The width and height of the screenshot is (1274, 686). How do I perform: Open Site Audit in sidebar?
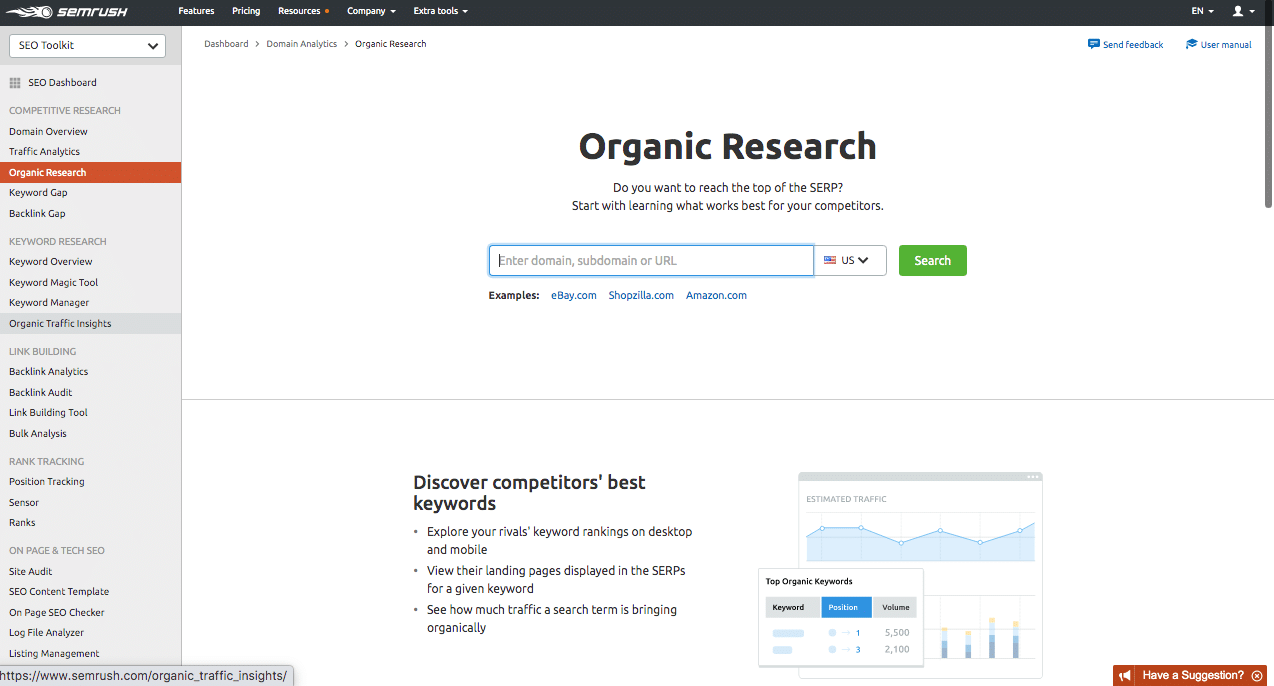(x=31, y=572)
